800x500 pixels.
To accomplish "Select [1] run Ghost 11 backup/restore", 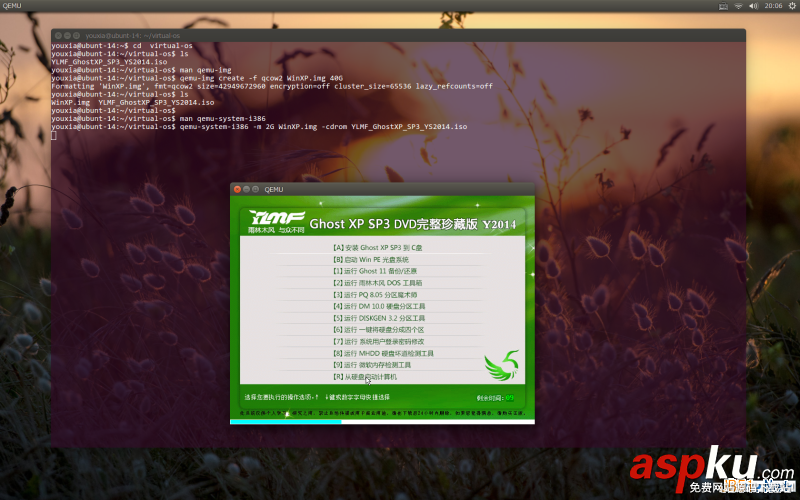I will [x=375, y=271].
